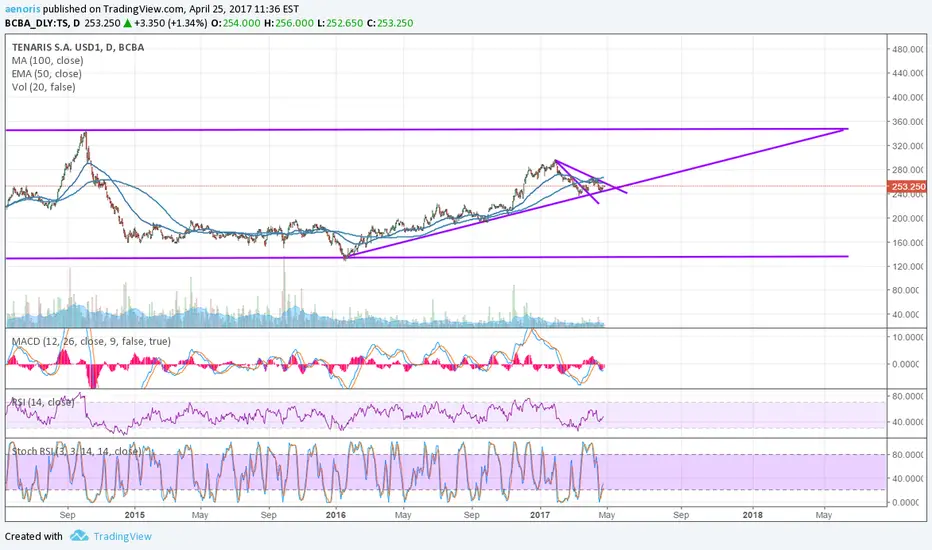This screenshot has height=550, width=932.
Task: Click the 360.000 price axis label
Action: pos(908,121)
